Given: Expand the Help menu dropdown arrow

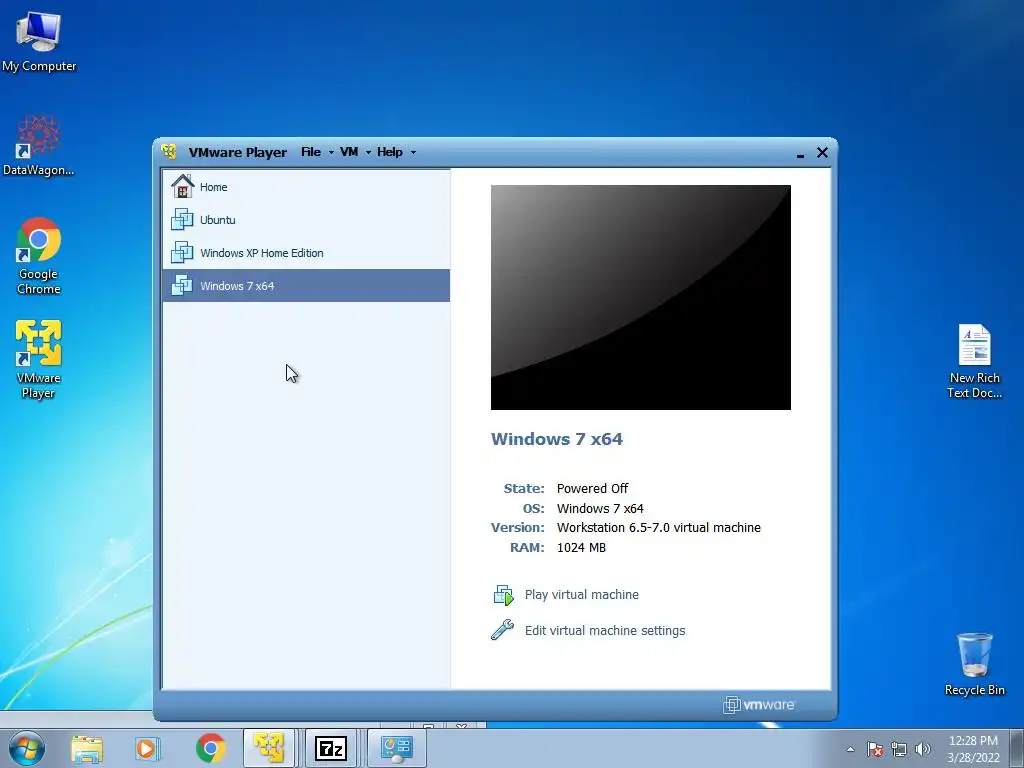Looking at the screenshot, I should click(413, 153).
